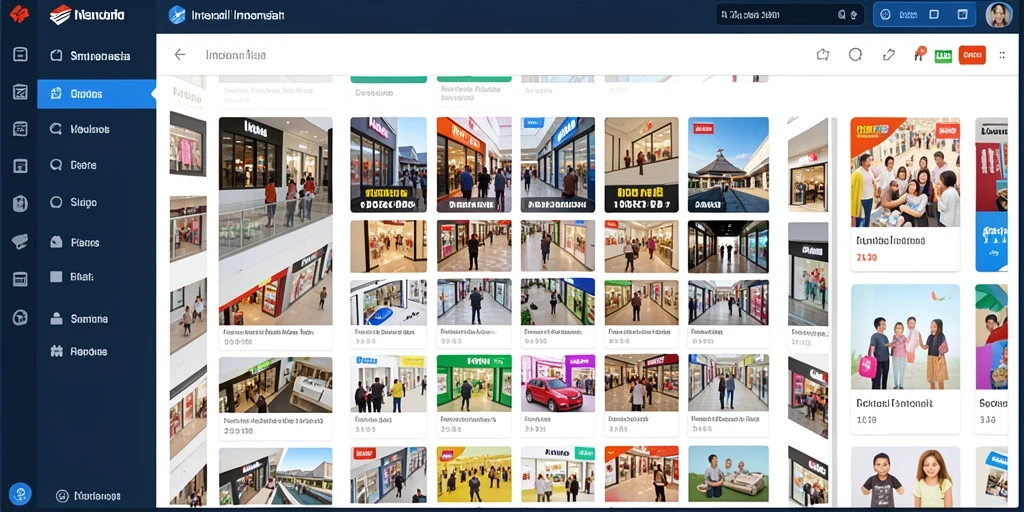1024x512 pixels.
Task: Open the sidebar item with a building icon
Action: click(97, 352)
